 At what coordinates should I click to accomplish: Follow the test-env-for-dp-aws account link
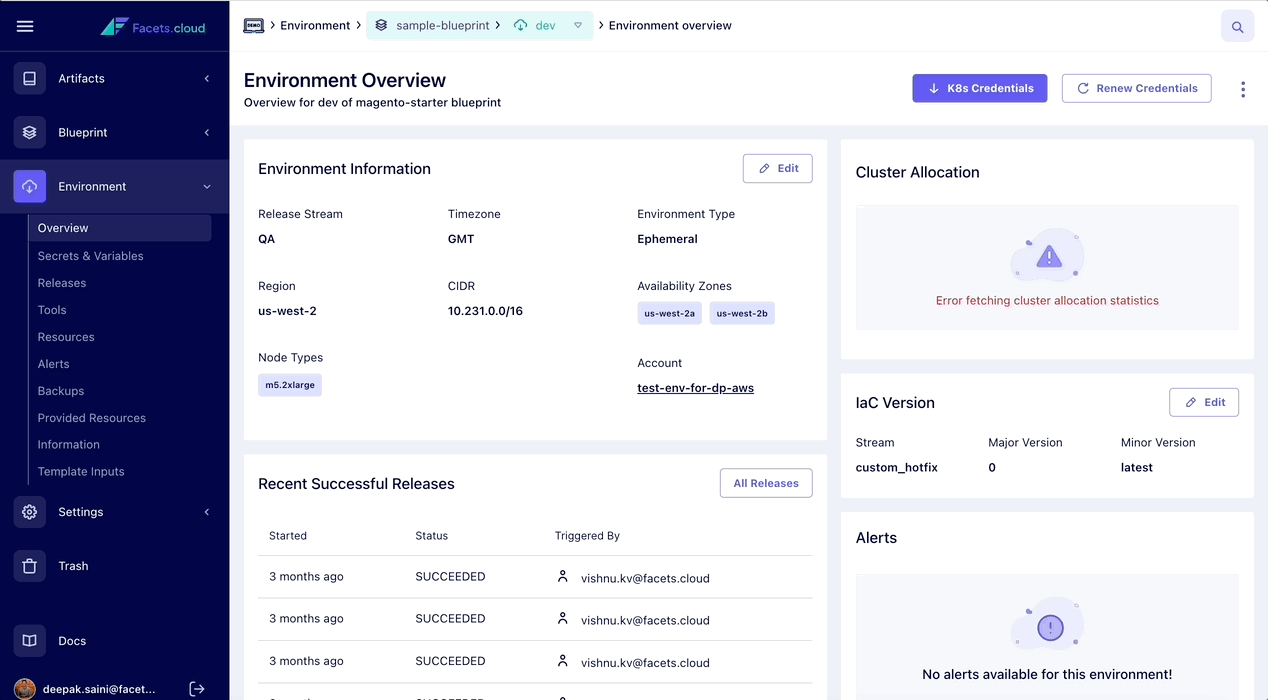pos(695,387)
